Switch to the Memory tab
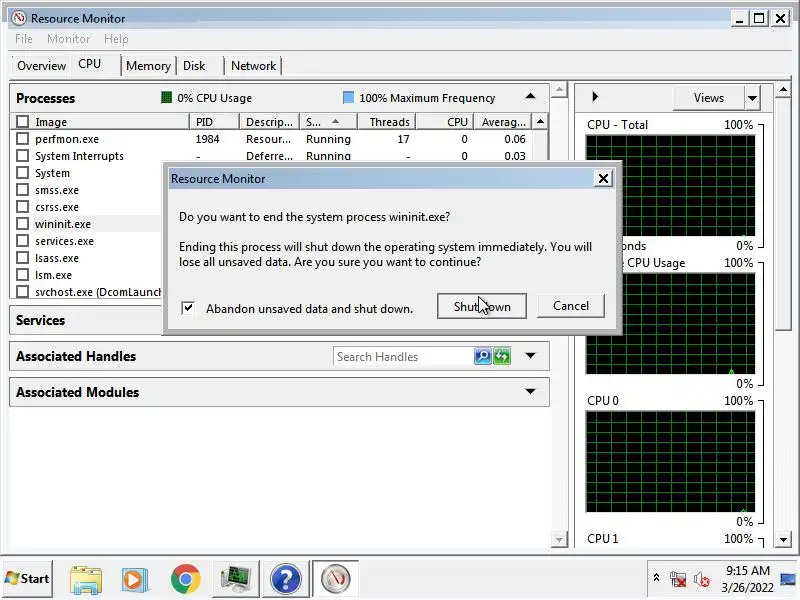Image resolution: width=800 pixels, height=600 pixels. [x=148, y=66]
